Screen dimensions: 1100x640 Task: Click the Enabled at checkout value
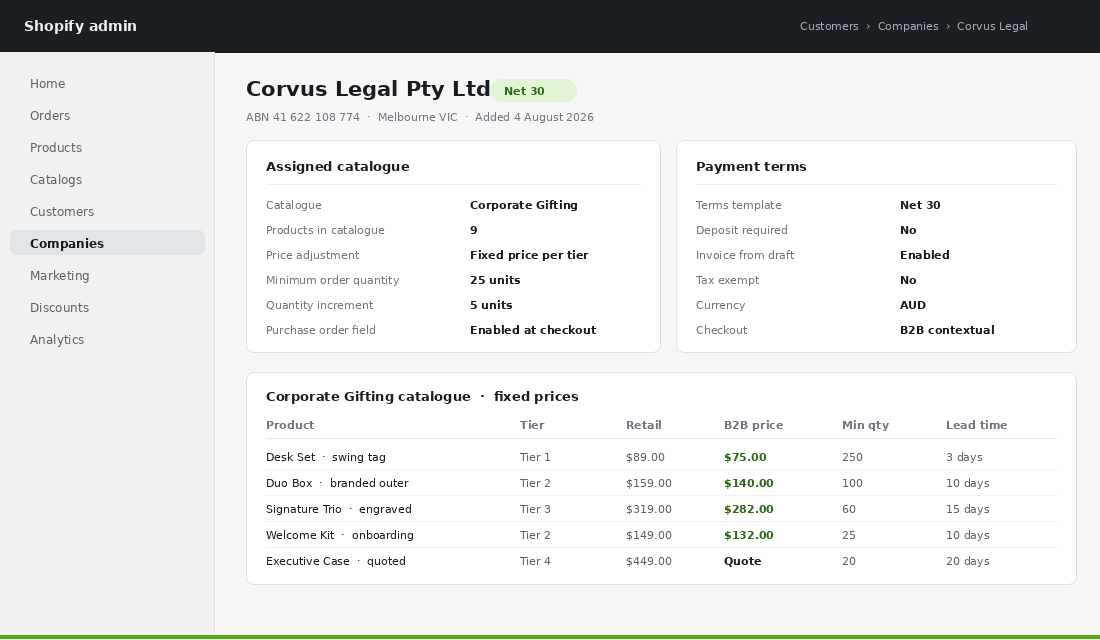[x=532, y=330]
